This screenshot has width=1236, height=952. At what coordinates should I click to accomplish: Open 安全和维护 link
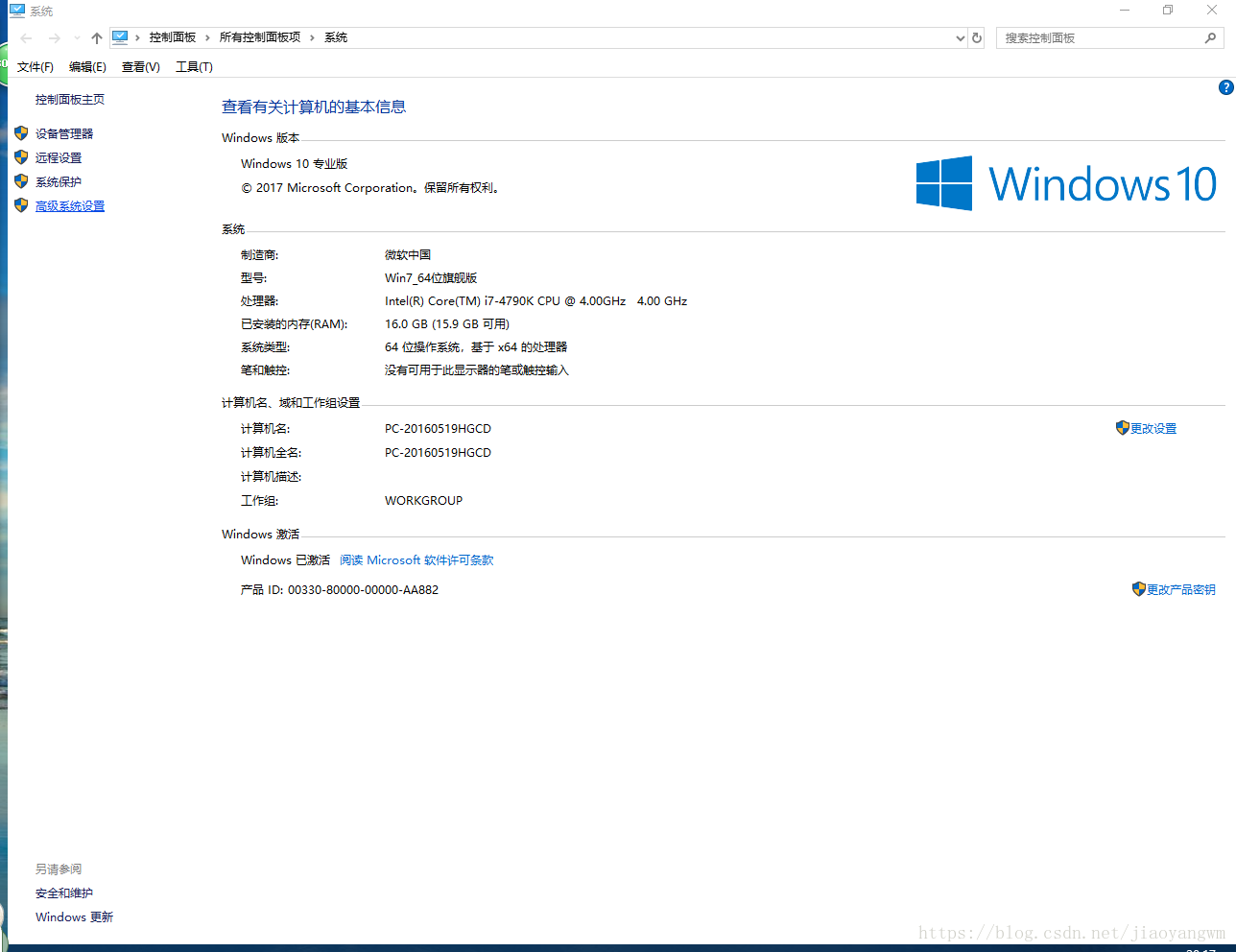(x=64, y=893)
